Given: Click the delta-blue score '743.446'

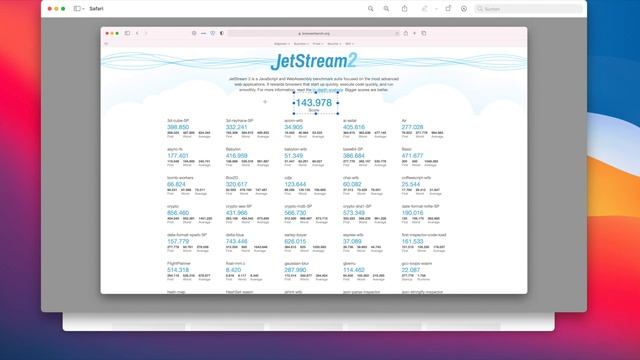Looking at the screenshot, I should [x=236, y=242].
